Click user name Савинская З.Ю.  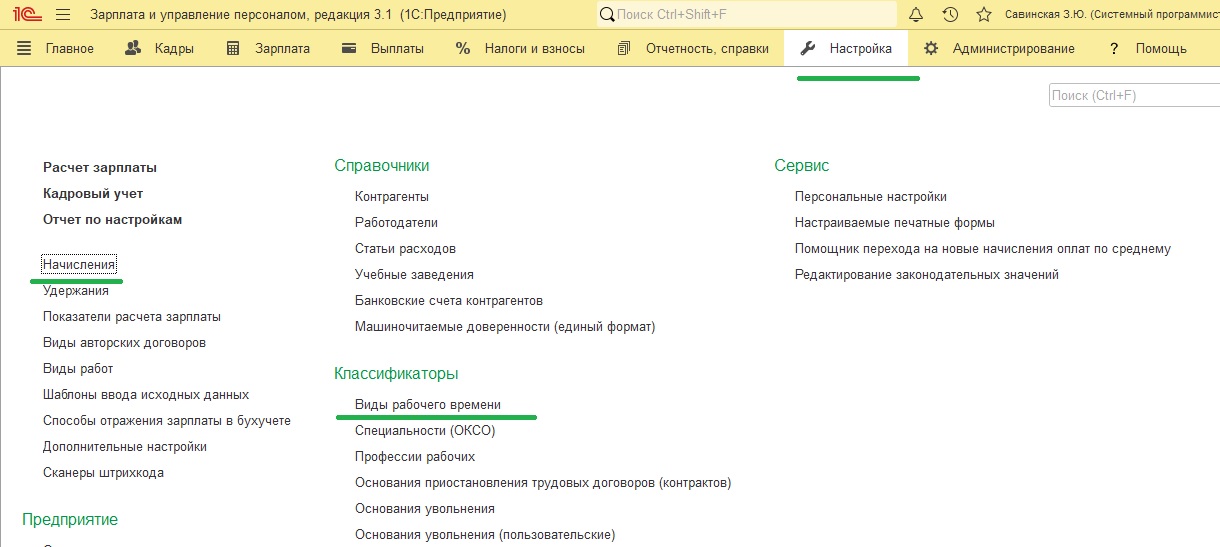[1112, 15]
